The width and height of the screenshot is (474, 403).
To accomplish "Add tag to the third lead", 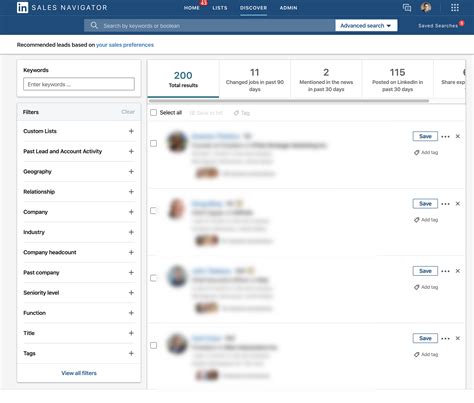I will [x=426, y=287].
